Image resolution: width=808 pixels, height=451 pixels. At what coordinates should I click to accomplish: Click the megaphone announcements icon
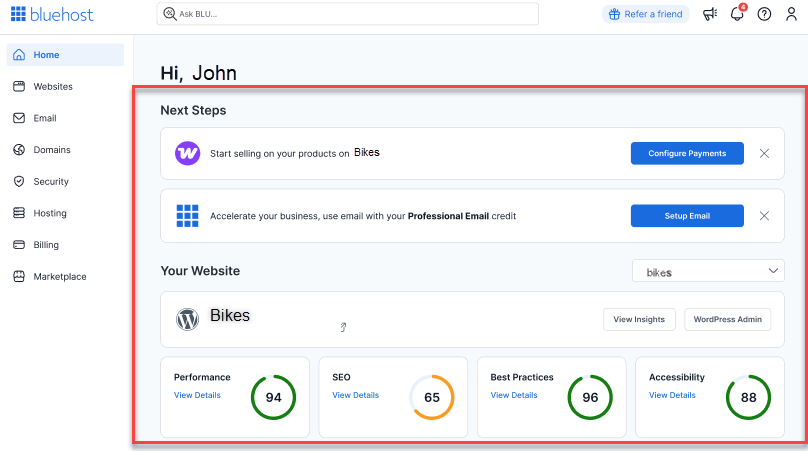pos(710,14)
